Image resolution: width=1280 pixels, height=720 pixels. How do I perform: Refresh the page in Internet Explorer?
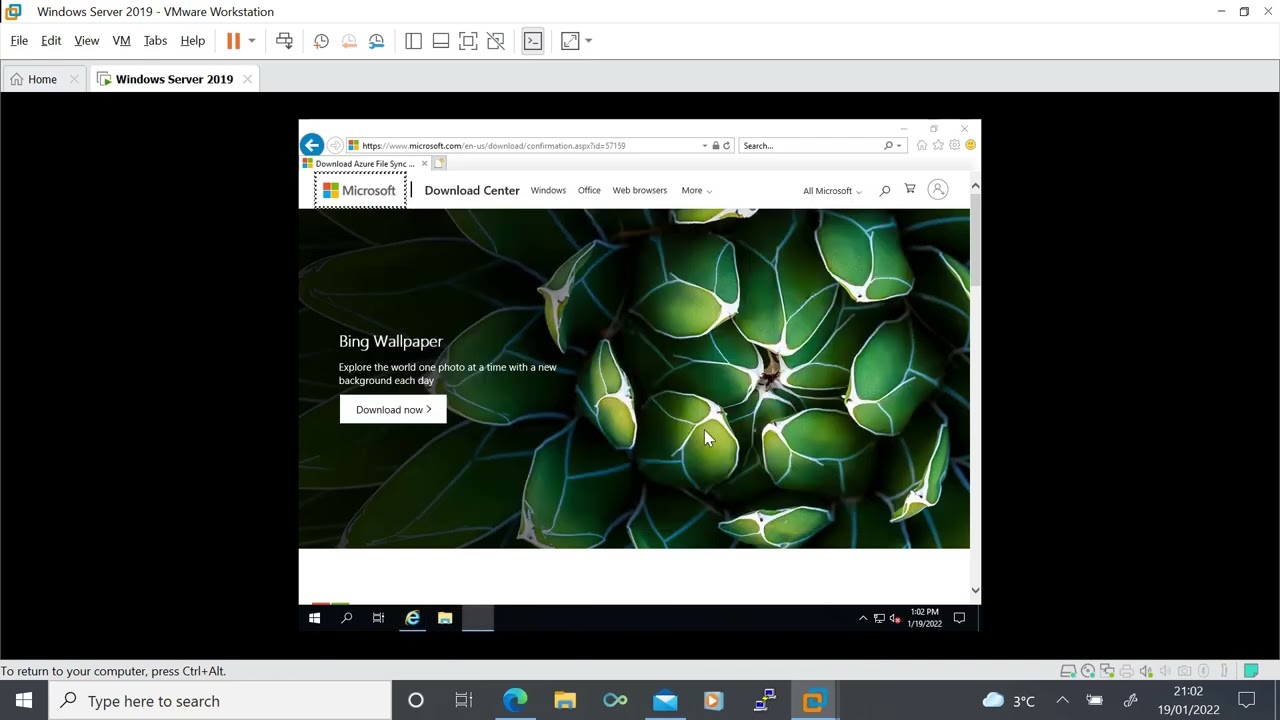(x=727, y=146)
